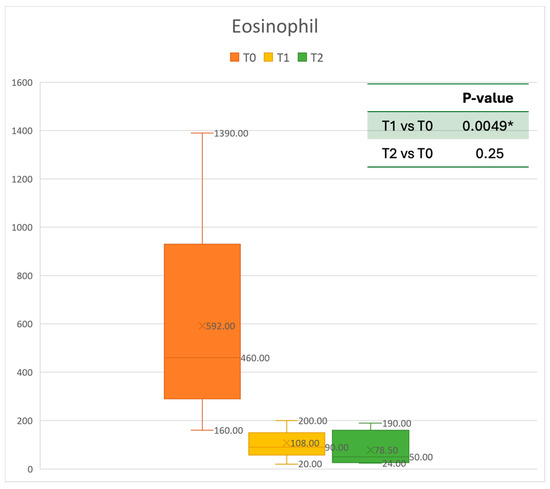Click the yellow T1 legend swatch
Screen dimensions: 550x489
(x=268, y=57)
